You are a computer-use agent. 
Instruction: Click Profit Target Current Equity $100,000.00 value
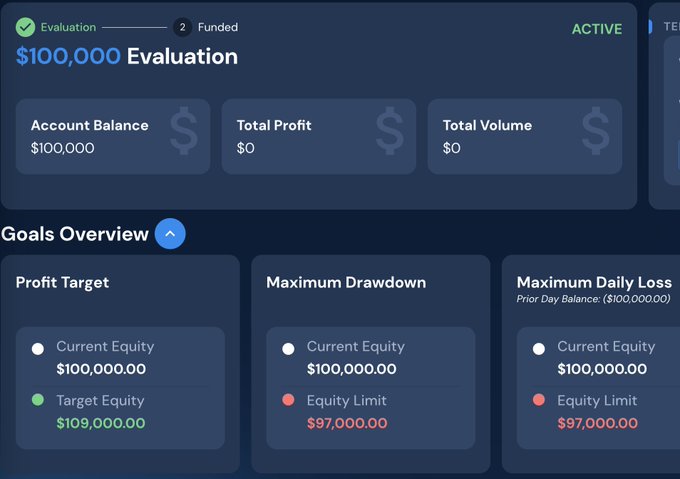[x=101, y=369]
